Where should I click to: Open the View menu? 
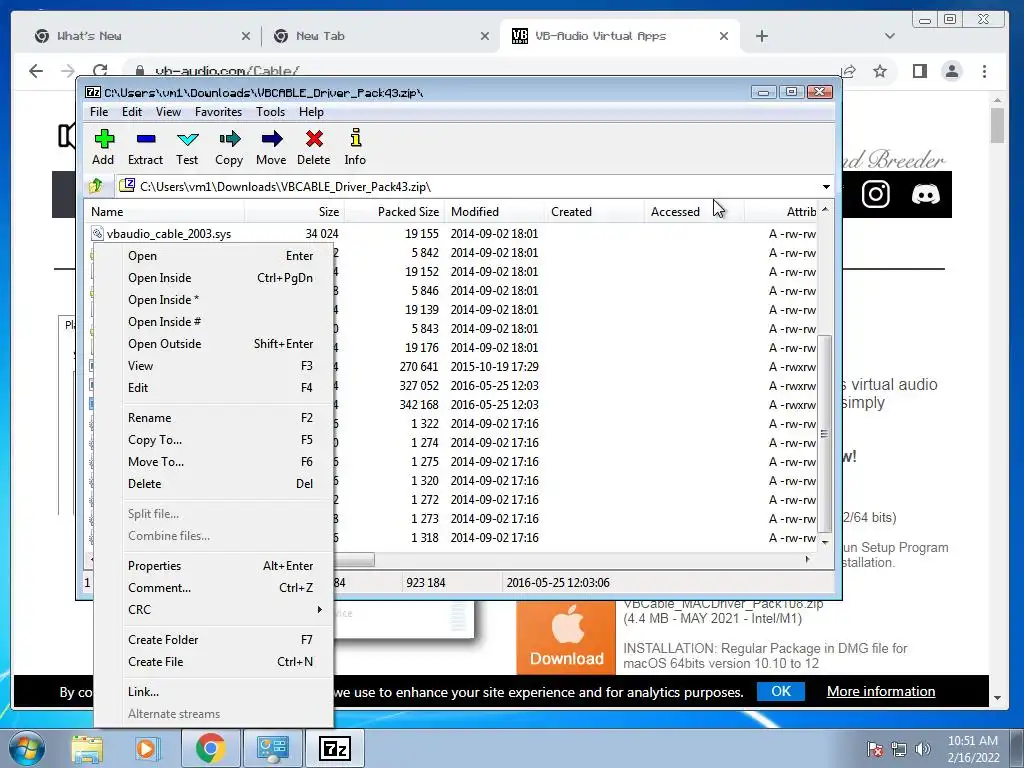(168, 112)
